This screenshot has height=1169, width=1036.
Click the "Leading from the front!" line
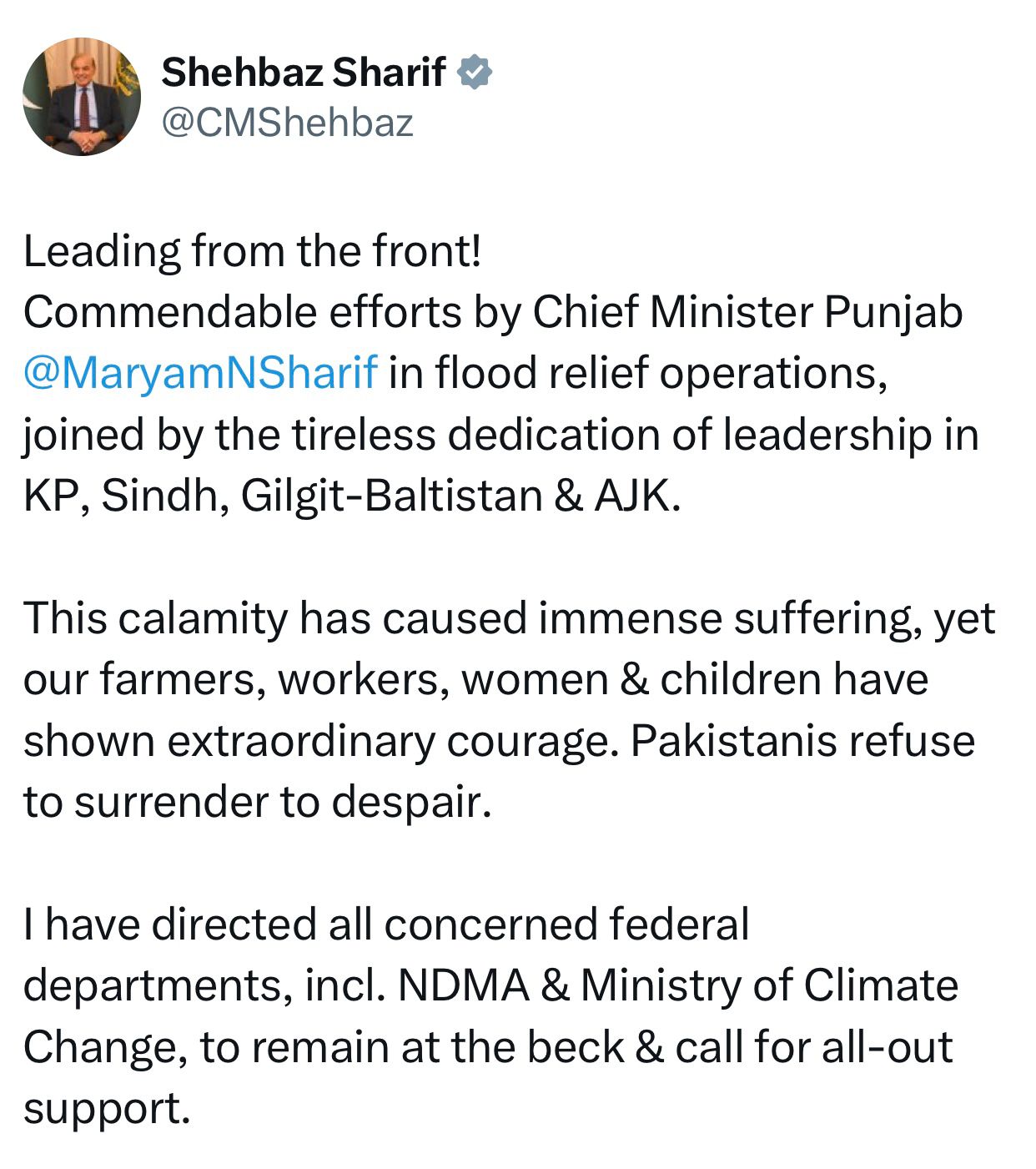click(x=253, y=251)
